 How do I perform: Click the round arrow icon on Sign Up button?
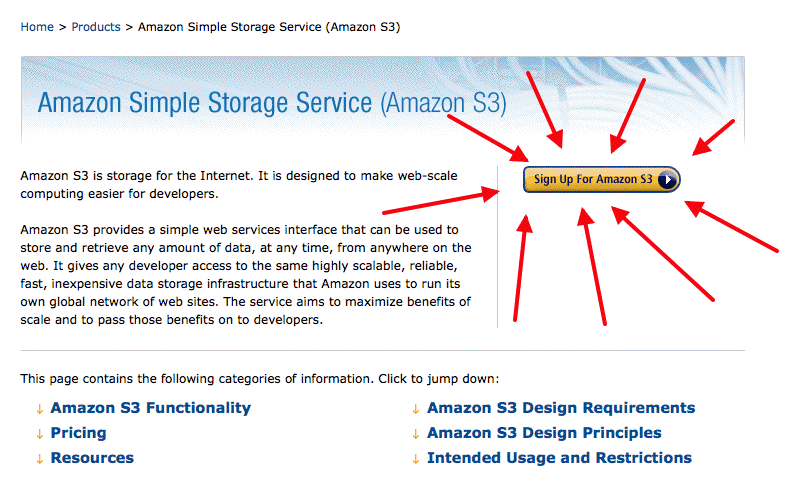point(668,180)
